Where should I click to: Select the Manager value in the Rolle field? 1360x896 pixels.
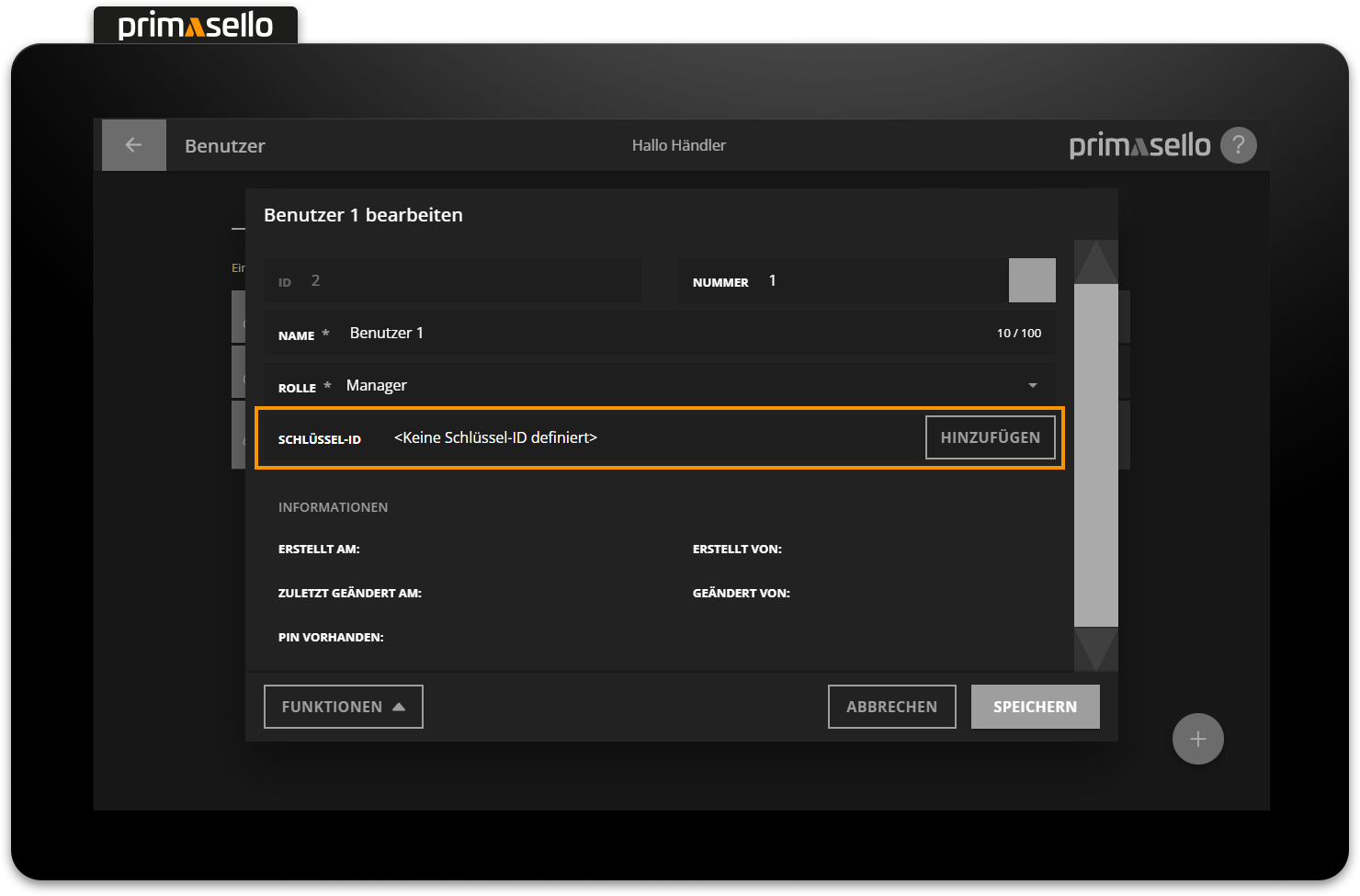point(377,386)
